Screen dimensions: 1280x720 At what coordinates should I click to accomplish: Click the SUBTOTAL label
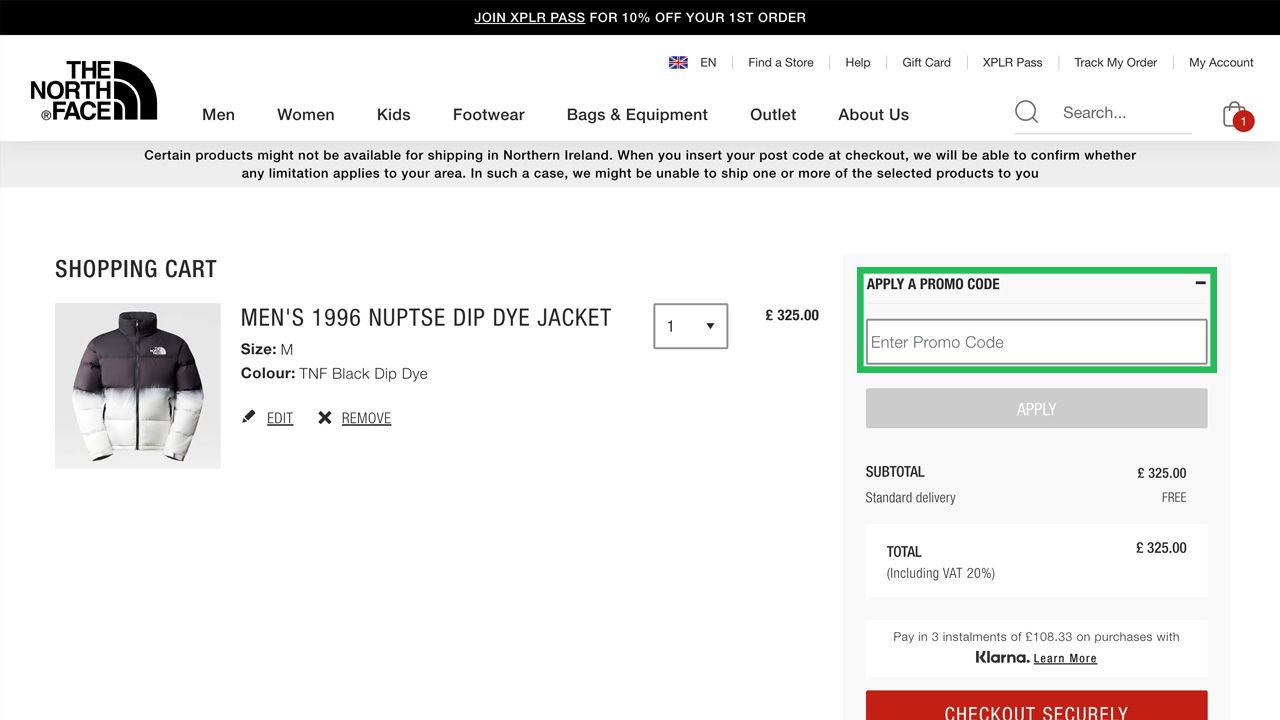pos(895,471)
